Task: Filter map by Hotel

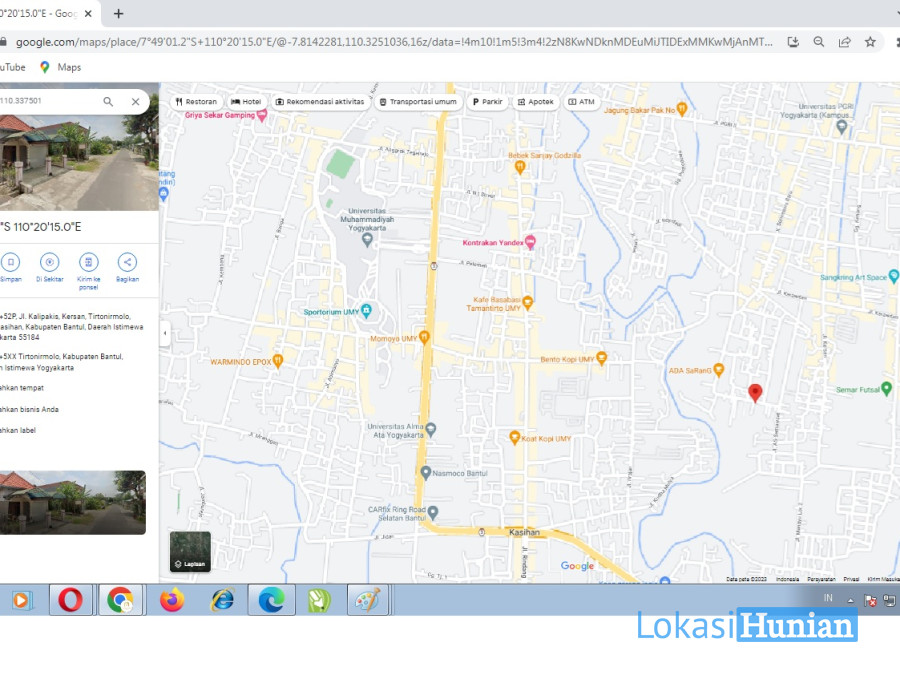Action: 246,102
